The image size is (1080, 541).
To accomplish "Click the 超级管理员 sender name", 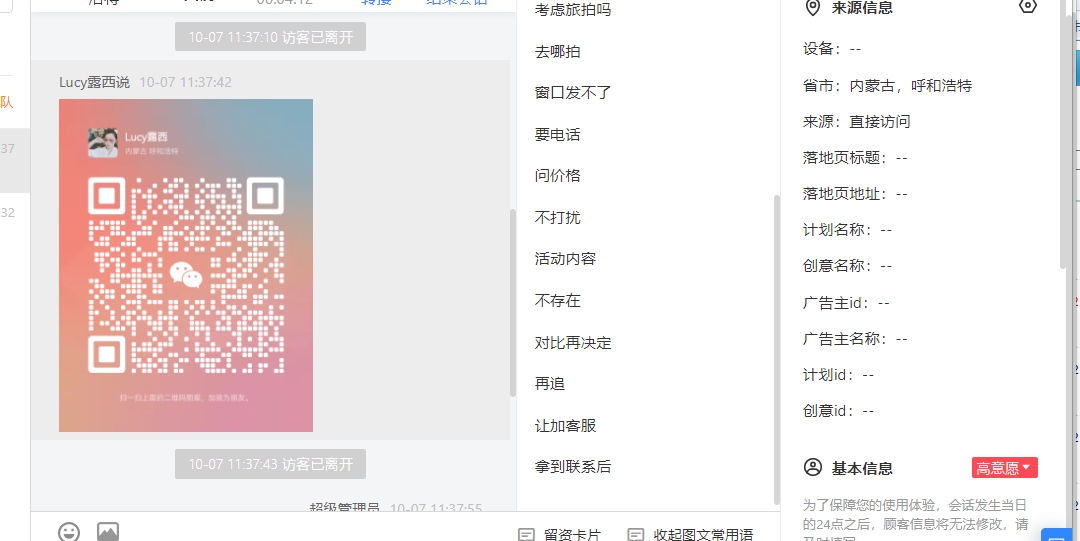I will click(344, 509).
